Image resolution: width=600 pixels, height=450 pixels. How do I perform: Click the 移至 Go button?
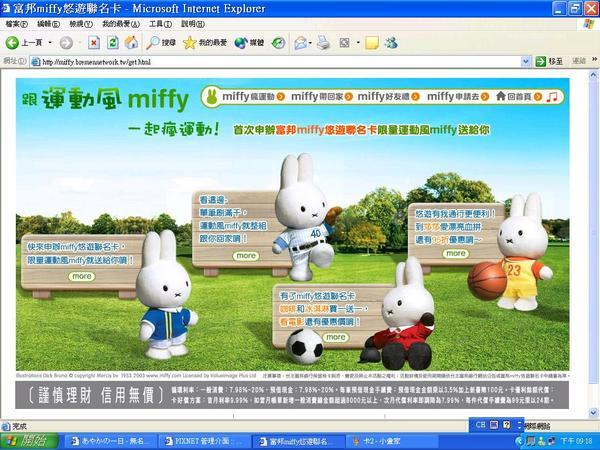(549, 61)
